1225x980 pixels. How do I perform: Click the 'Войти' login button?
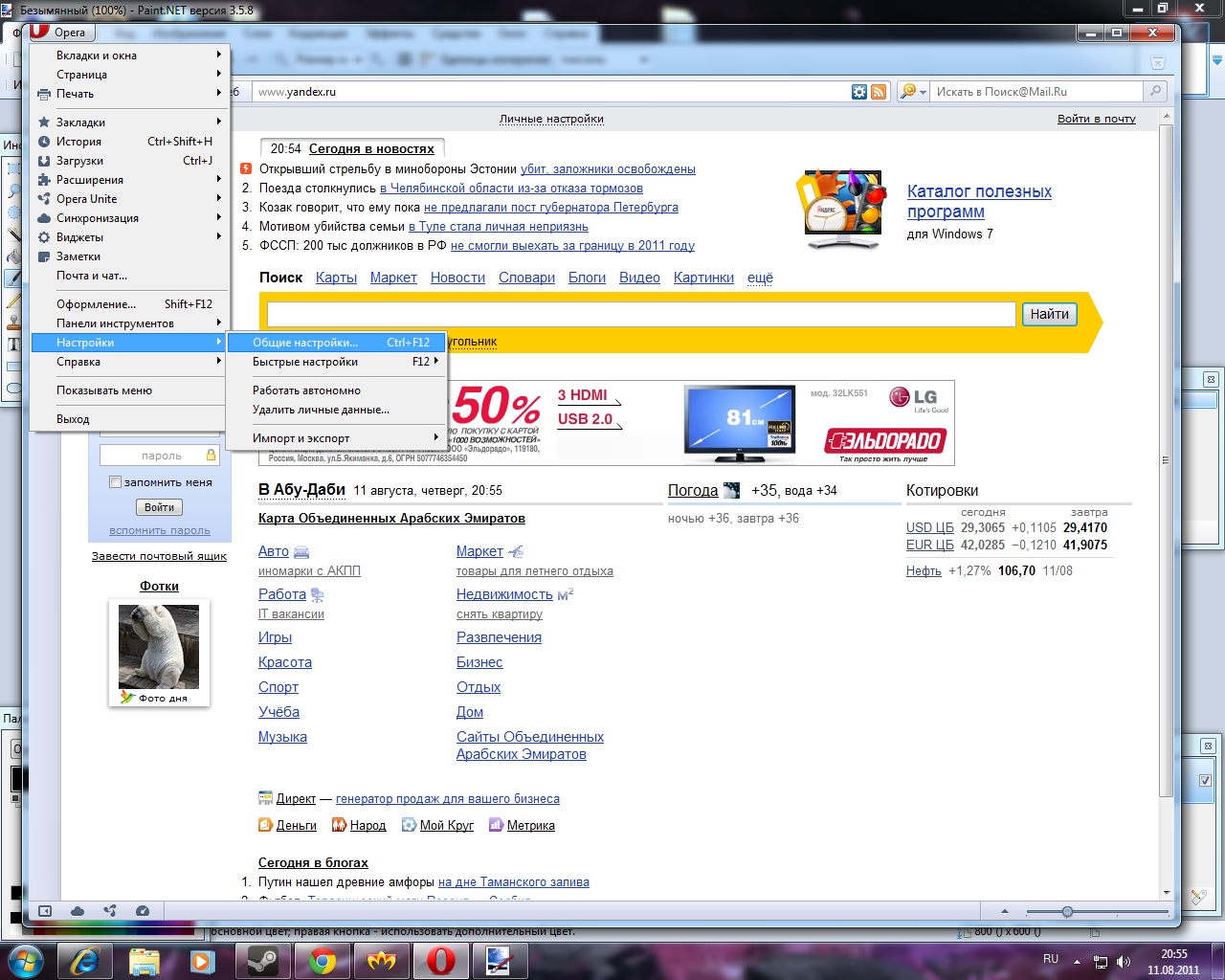click(159, 507)
